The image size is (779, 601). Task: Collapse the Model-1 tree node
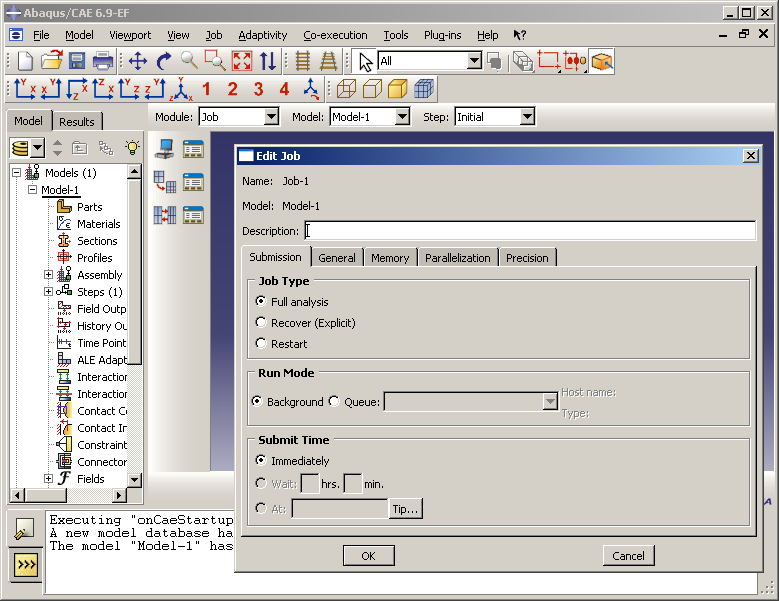click(x=32, y=190)
